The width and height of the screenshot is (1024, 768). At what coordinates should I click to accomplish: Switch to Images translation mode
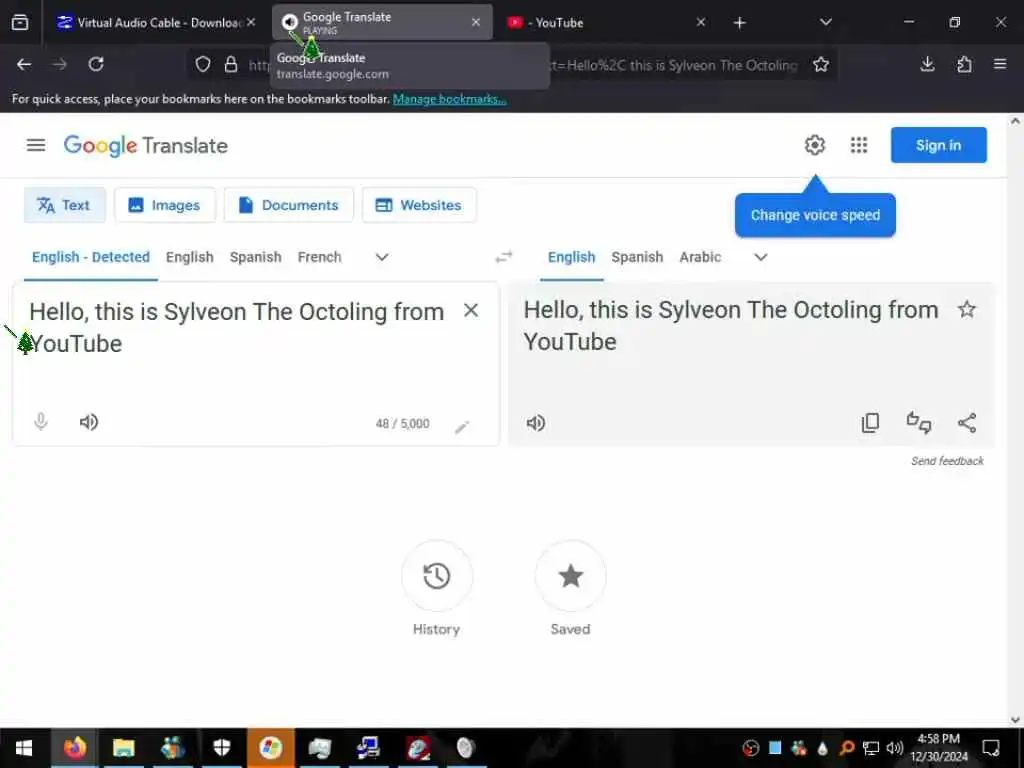165,205
